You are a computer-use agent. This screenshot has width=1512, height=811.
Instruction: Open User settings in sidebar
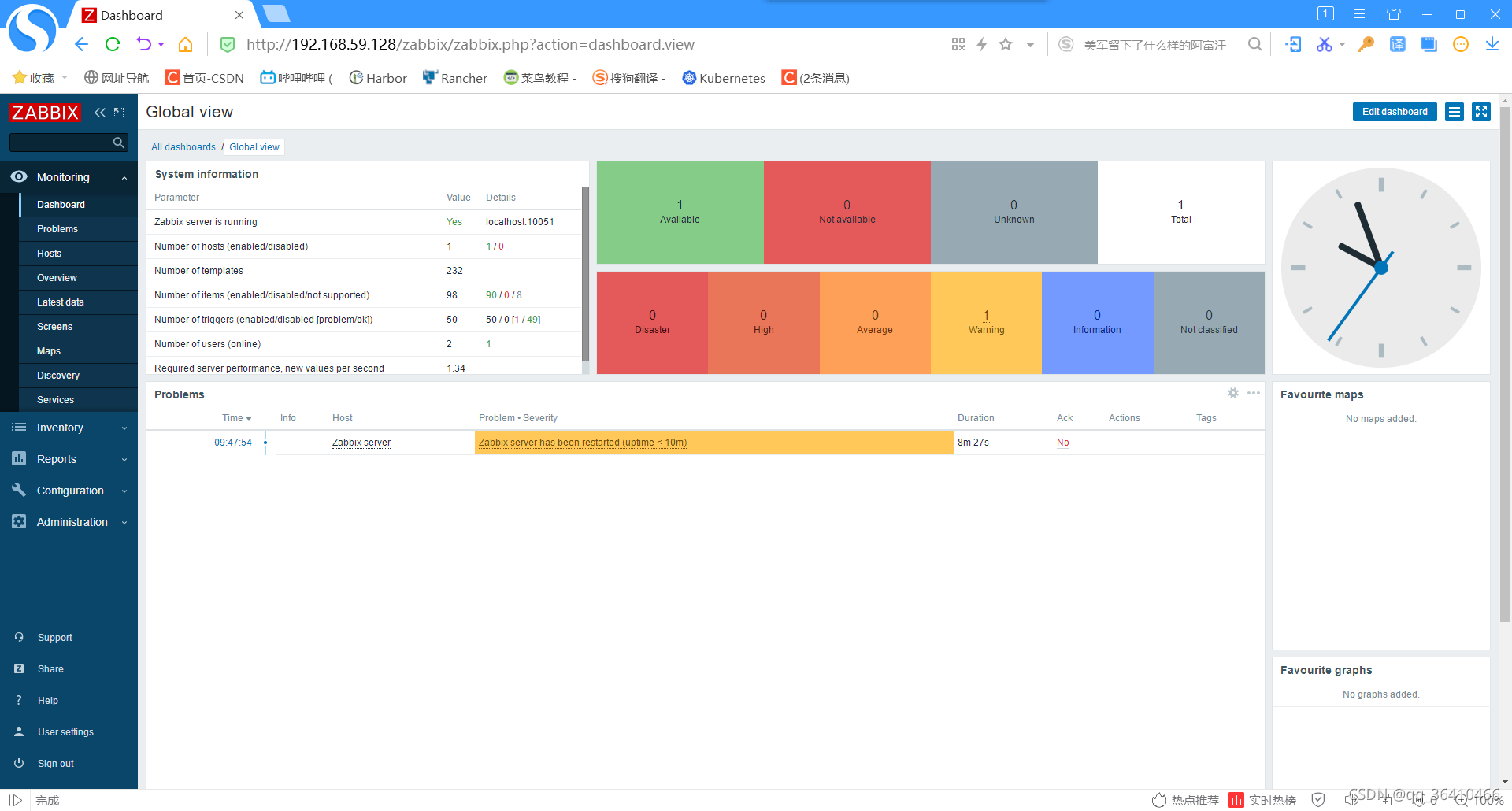[65, 732]
